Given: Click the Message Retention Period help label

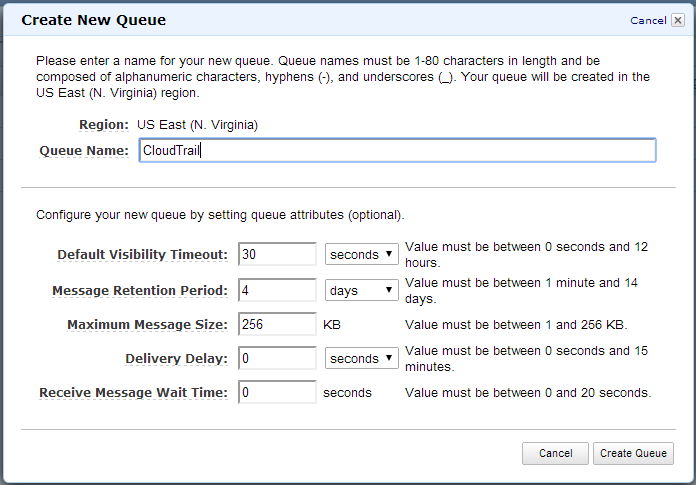Looking at the screenshot, I should (x=140, y=291).
